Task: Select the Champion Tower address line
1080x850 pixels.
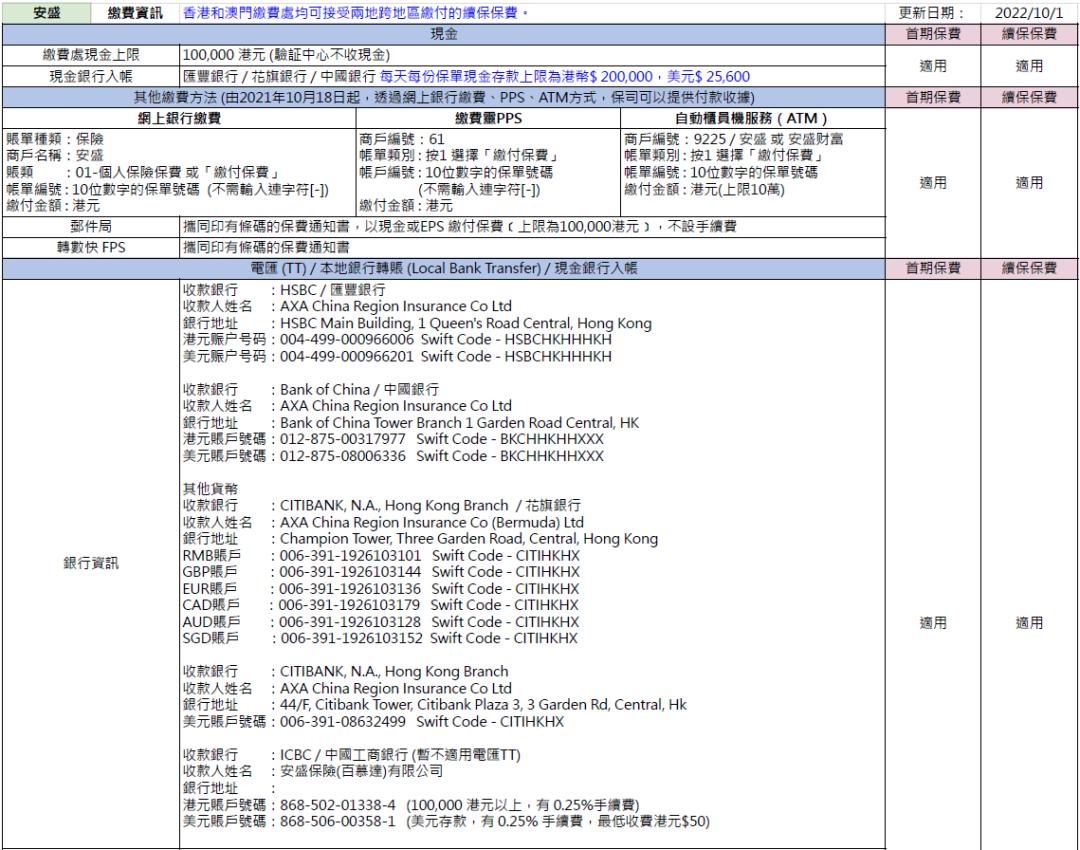Action: point(420,539)
